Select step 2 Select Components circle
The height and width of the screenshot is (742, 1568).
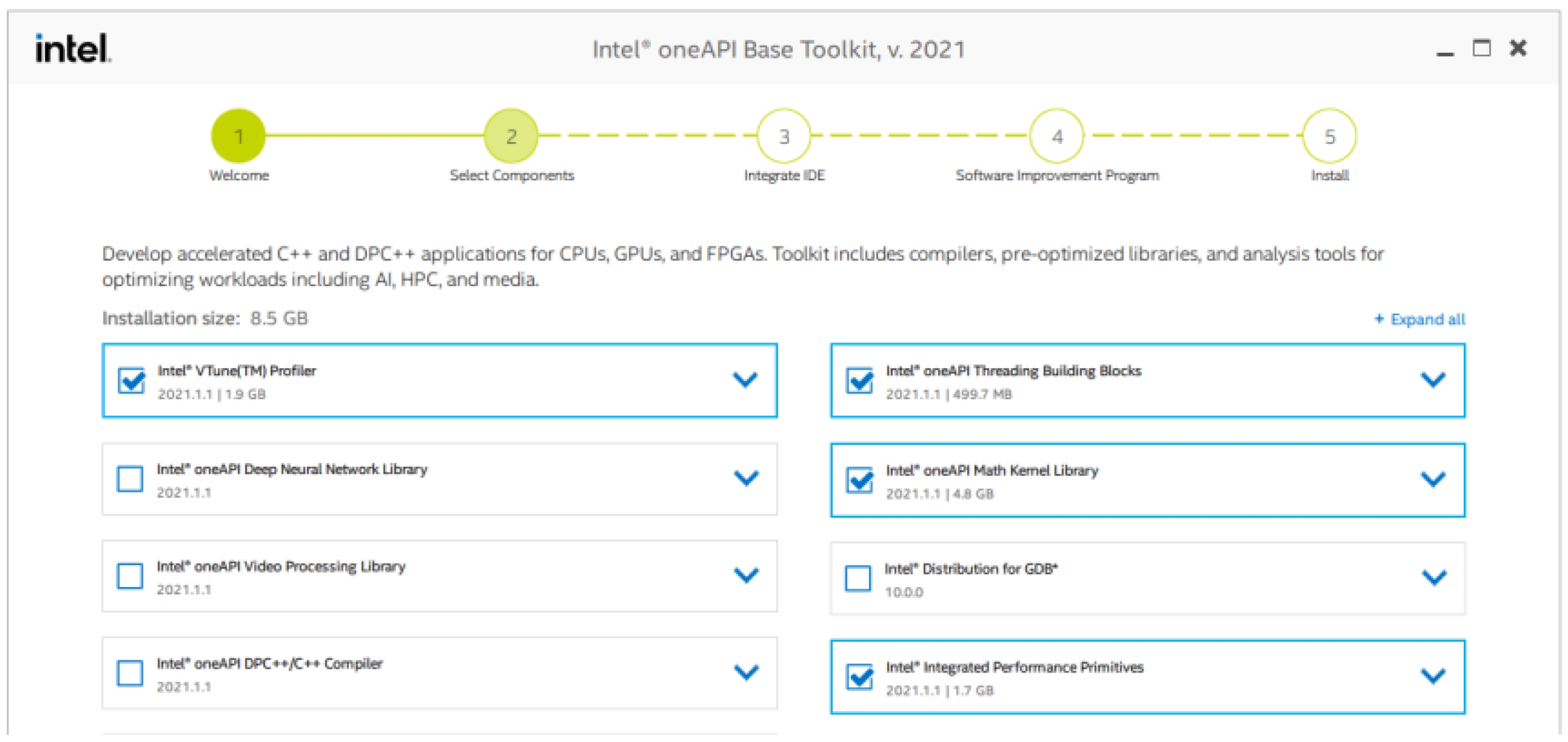point(511,136)
